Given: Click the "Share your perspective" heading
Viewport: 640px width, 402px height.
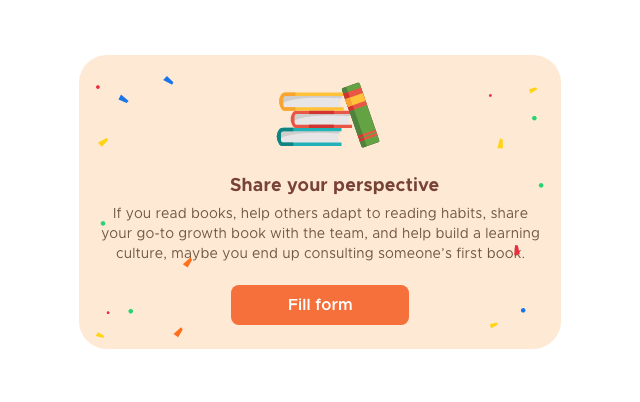Looking at the screenshot, I should click(x=334, y=185).
